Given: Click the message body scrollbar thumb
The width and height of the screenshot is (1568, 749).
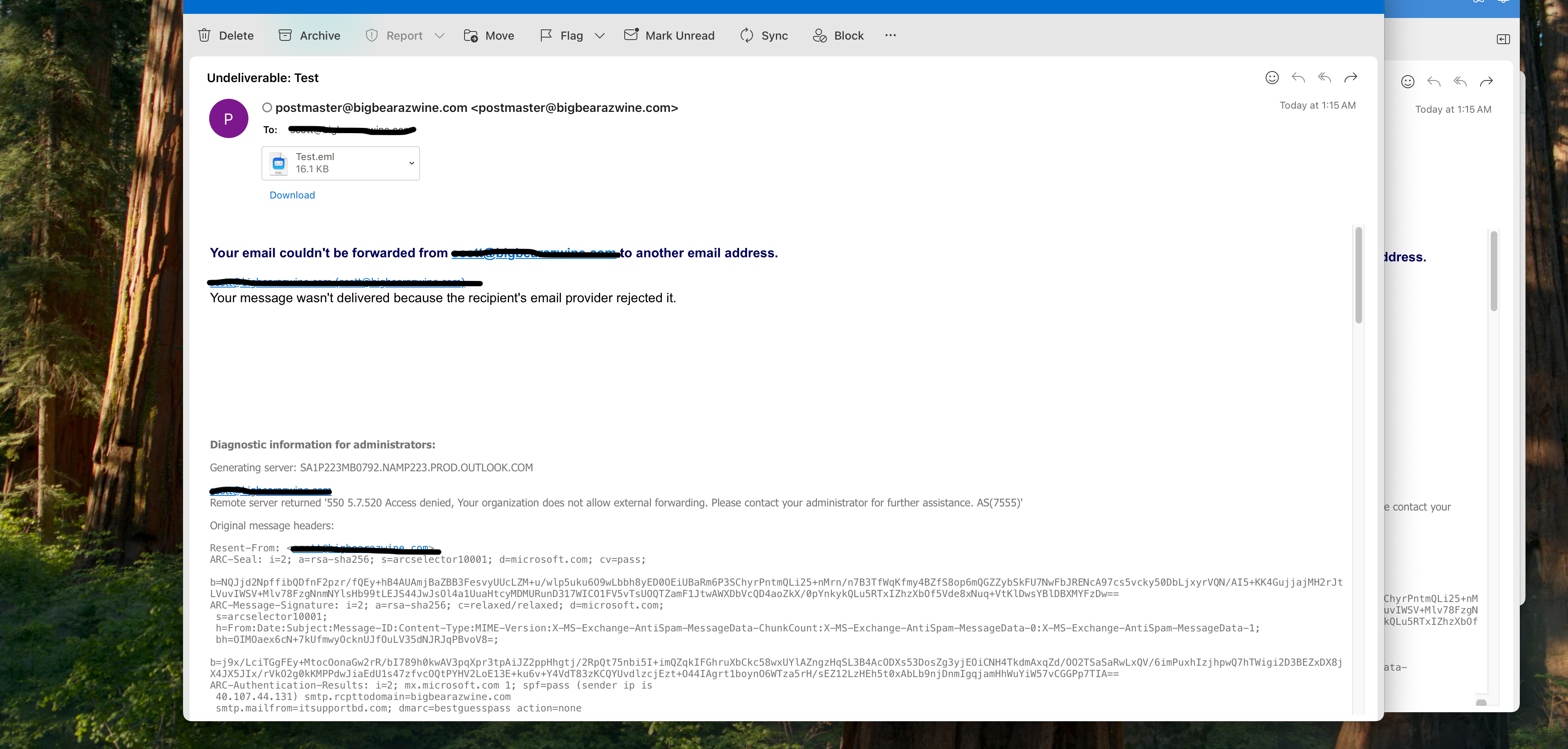Looking at the screenshot, I should coord(1358,275).
